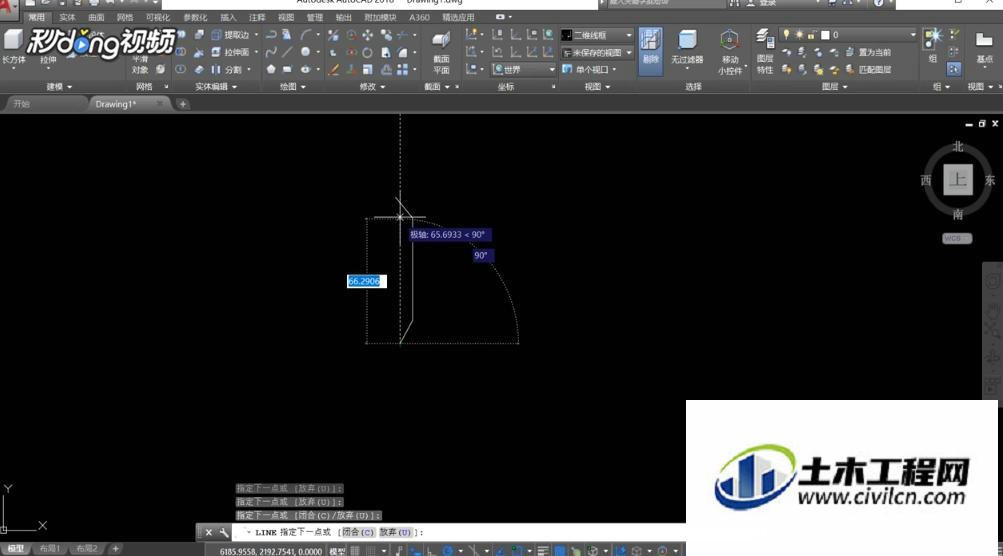Expand the Solid Editing (实体编辑) panel

tap(216, 86)
